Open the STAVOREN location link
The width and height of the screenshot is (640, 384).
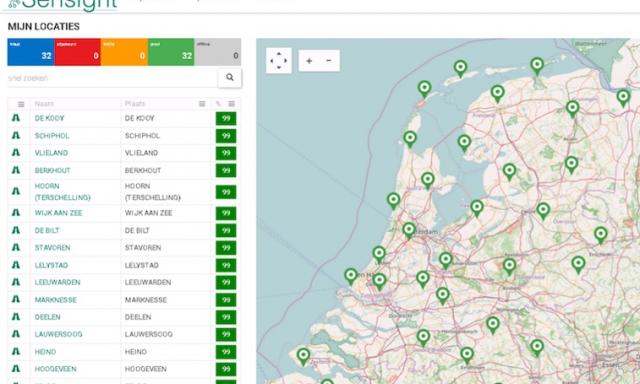(x=52, y=248)
